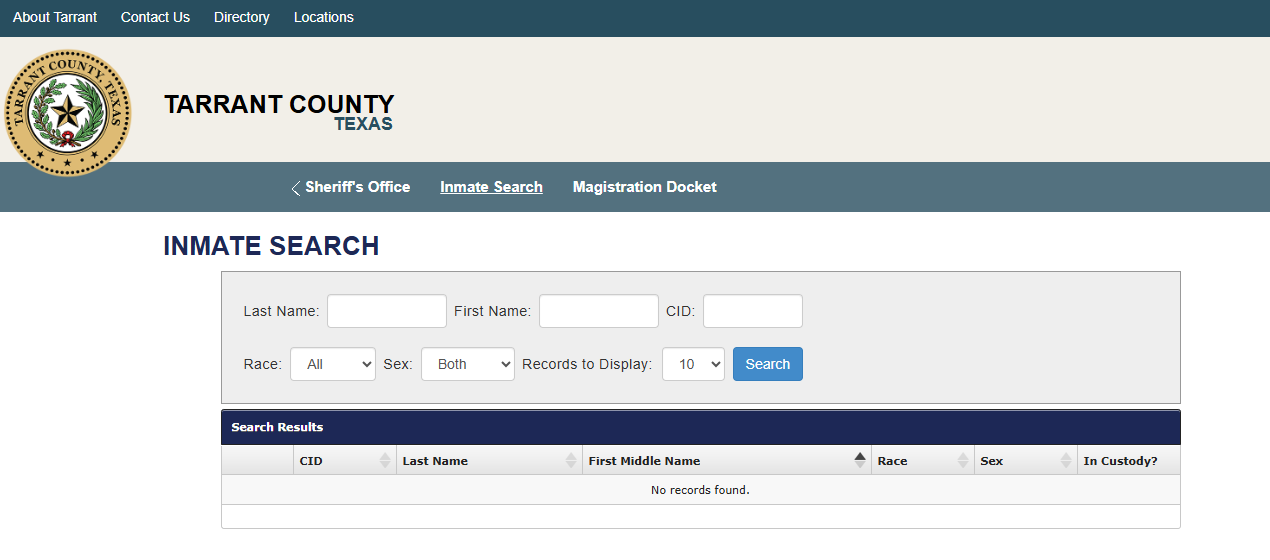Open Contact Us in the top menu
The height and width of the screenshot is (560, 1270).
(x=155, y=17)
